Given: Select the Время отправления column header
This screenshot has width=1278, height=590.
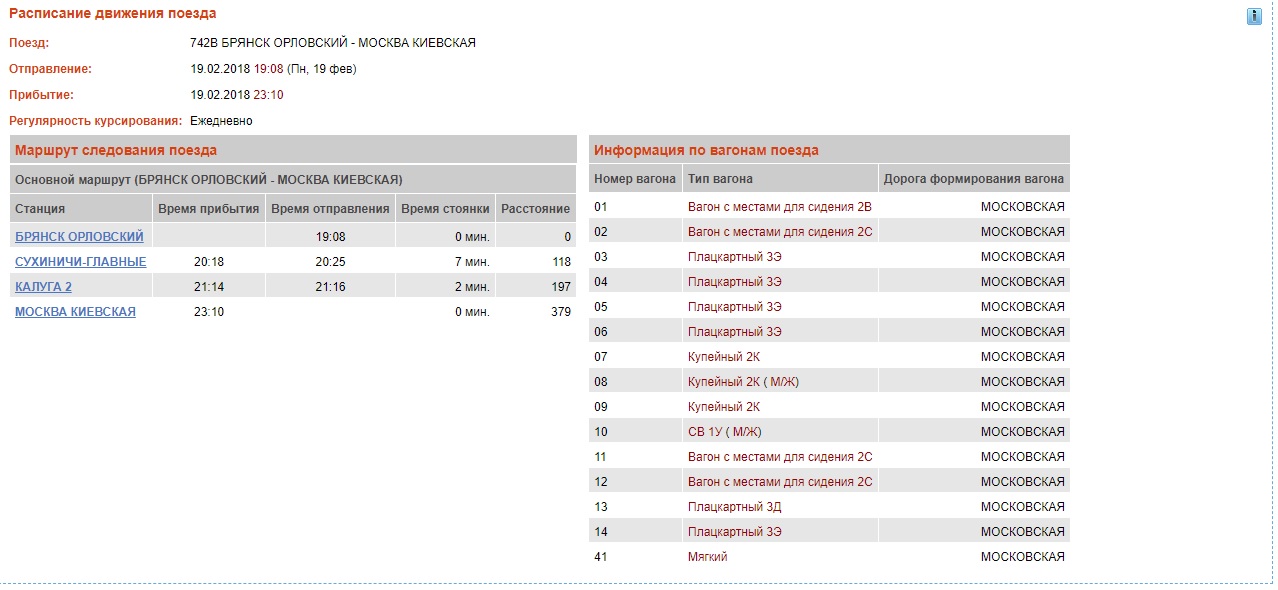Looking at the screenshot, I should click(x=330, y=209).
